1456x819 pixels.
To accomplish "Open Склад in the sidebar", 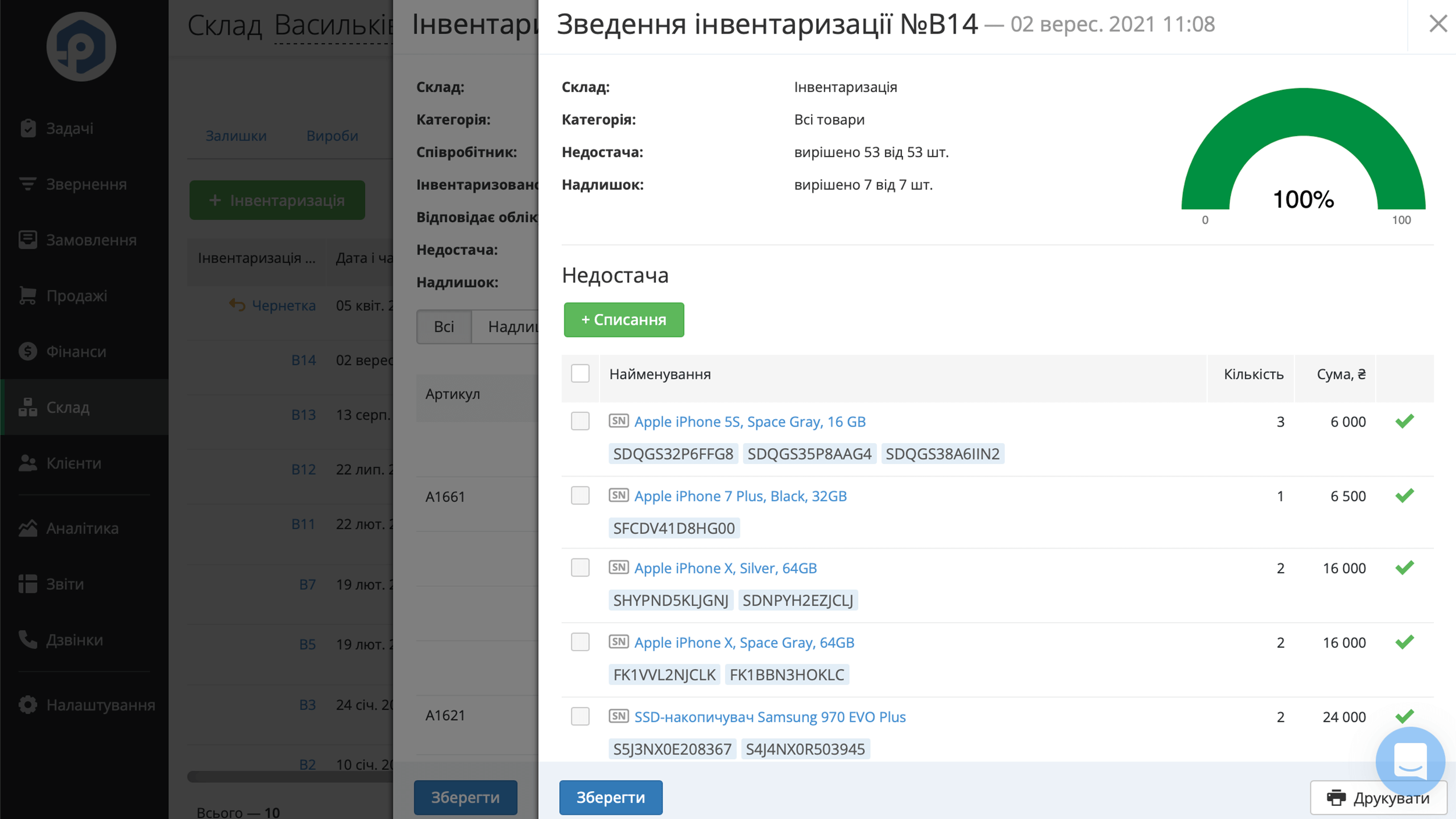I will [84, 407].
